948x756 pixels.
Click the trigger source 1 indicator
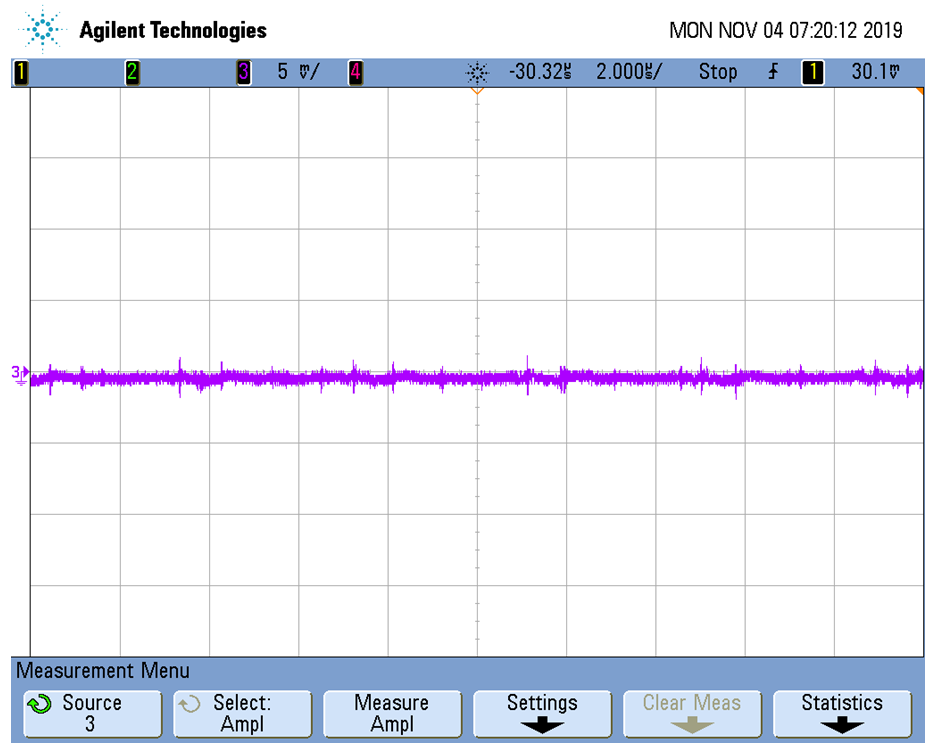(812, 71)
